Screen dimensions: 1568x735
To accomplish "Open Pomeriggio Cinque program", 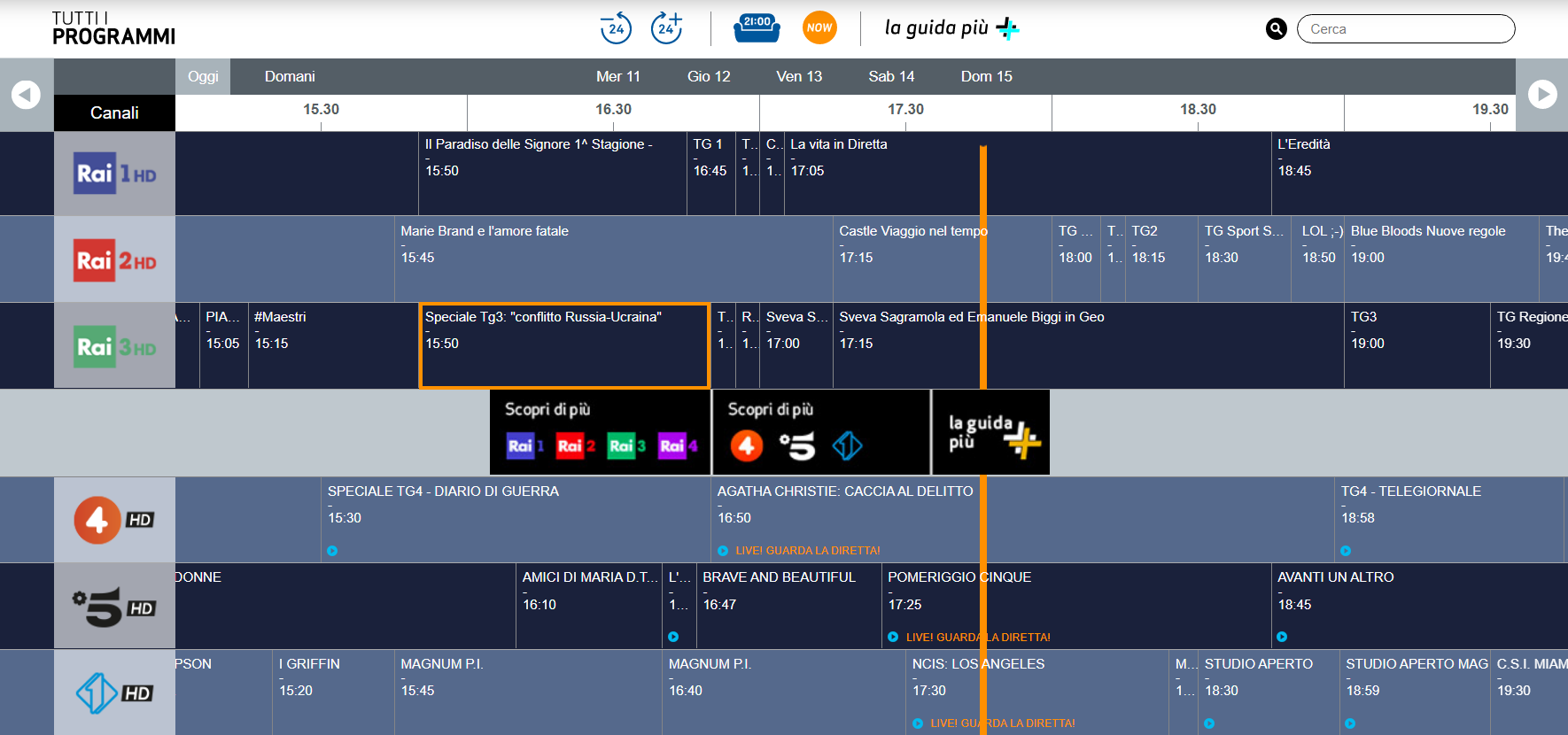I will (x=1076, y=607).
